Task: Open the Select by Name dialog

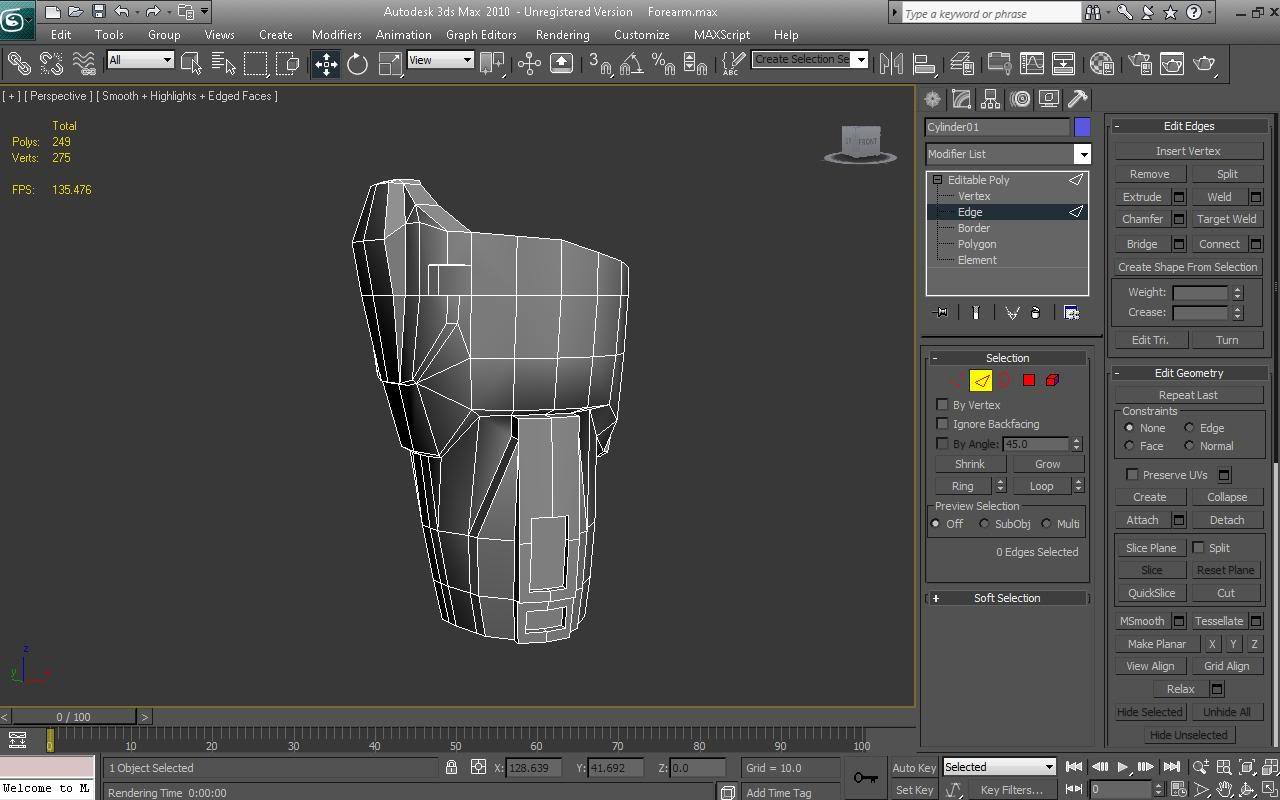Action: click(224, 64)
